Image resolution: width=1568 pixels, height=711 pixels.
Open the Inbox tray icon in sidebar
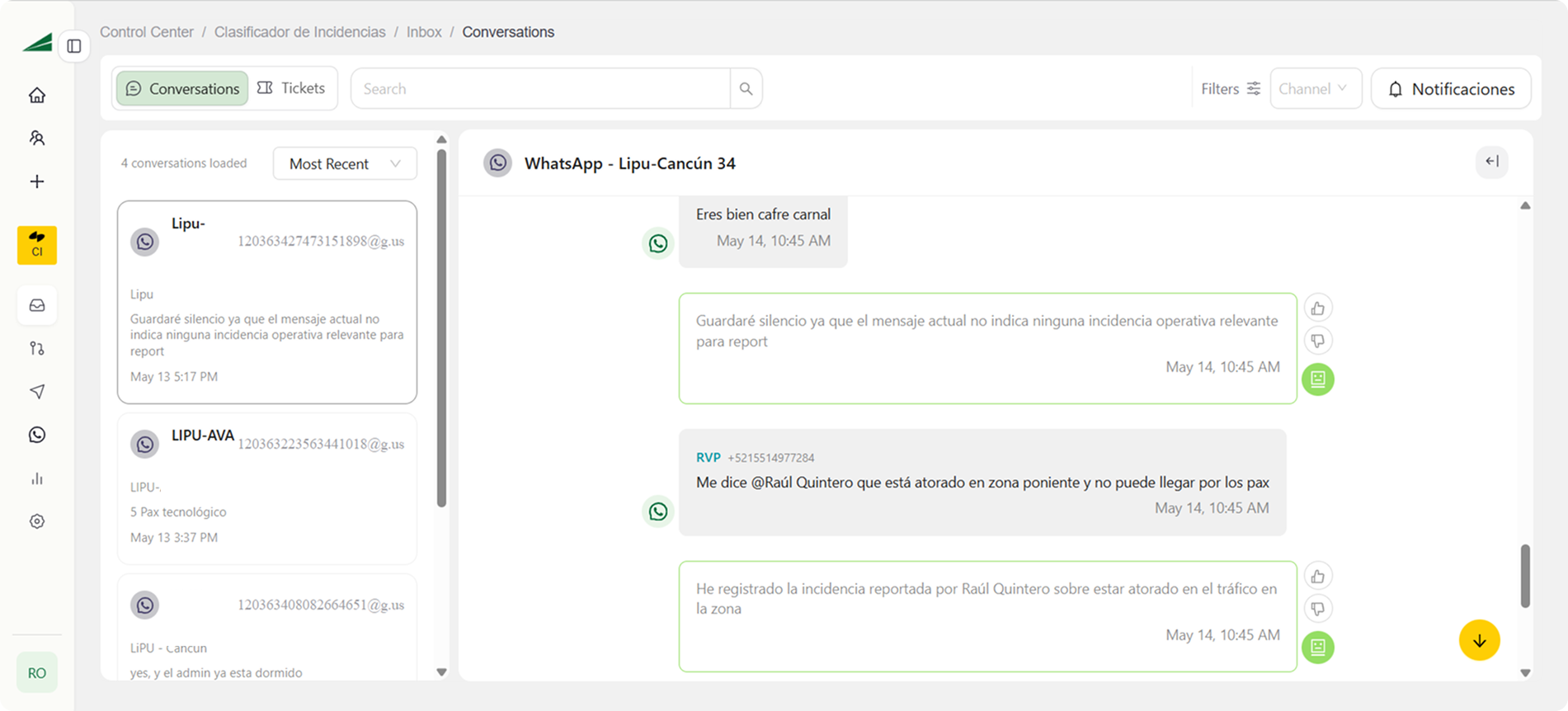point(37,305)
